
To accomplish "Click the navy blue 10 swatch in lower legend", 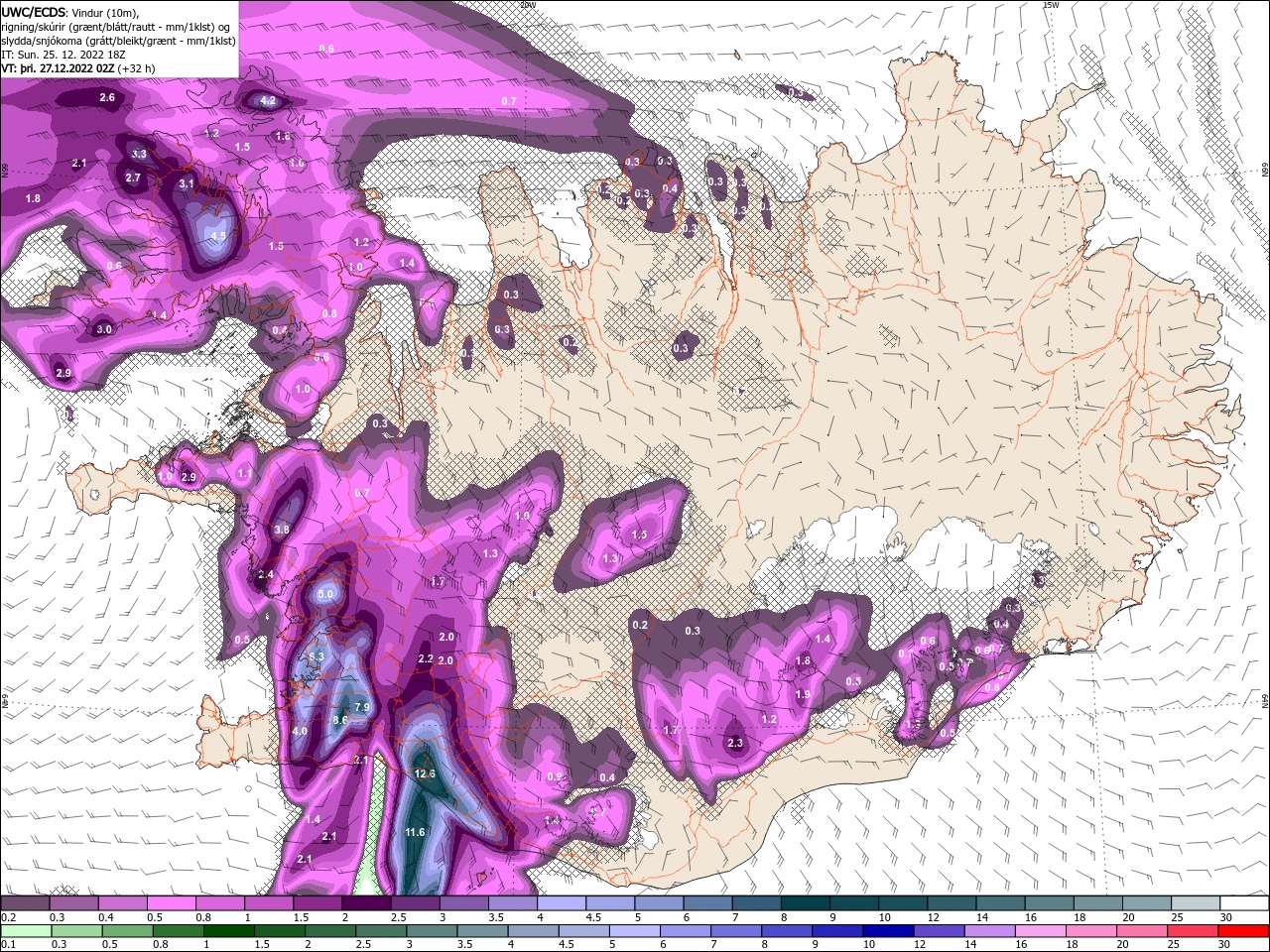I will 887,931.
